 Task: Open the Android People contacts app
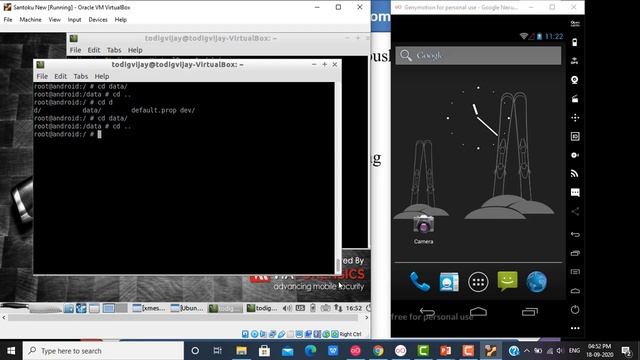click(x=449, y=282)
